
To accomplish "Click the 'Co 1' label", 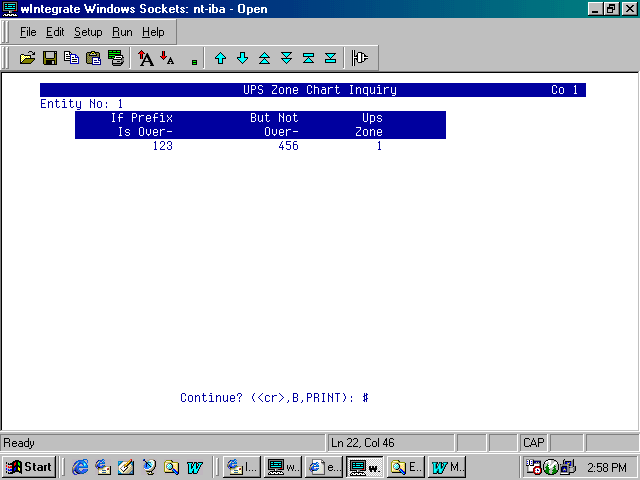I will tap(564, 90).
